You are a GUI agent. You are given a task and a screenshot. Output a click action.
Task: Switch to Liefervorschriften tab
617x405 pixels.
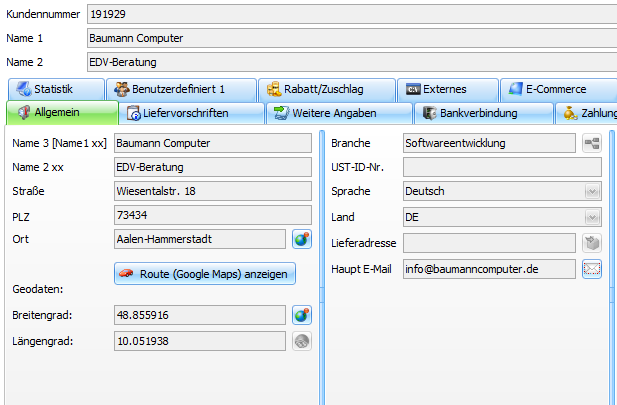[x=191, y=113]
